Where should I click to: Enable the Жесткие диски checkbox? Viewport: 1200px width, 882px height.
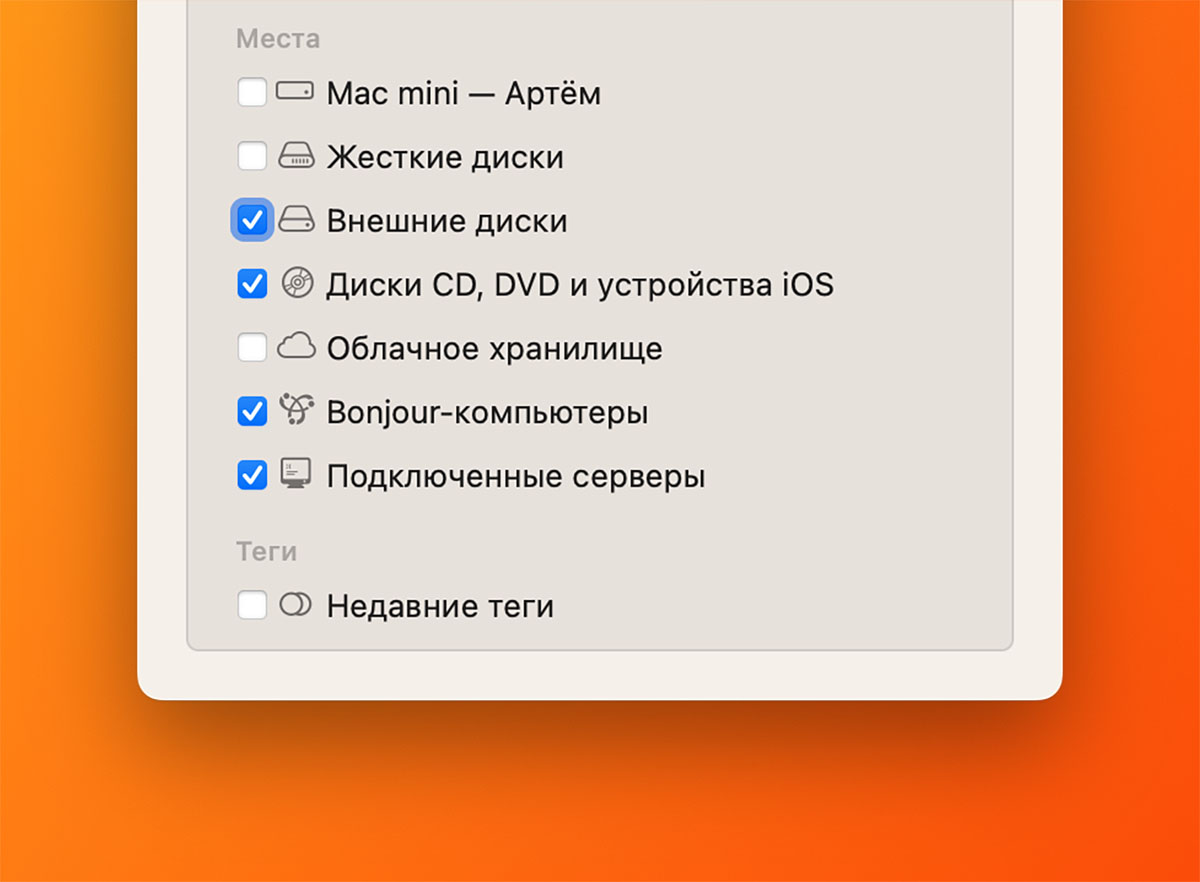point(252,157)
